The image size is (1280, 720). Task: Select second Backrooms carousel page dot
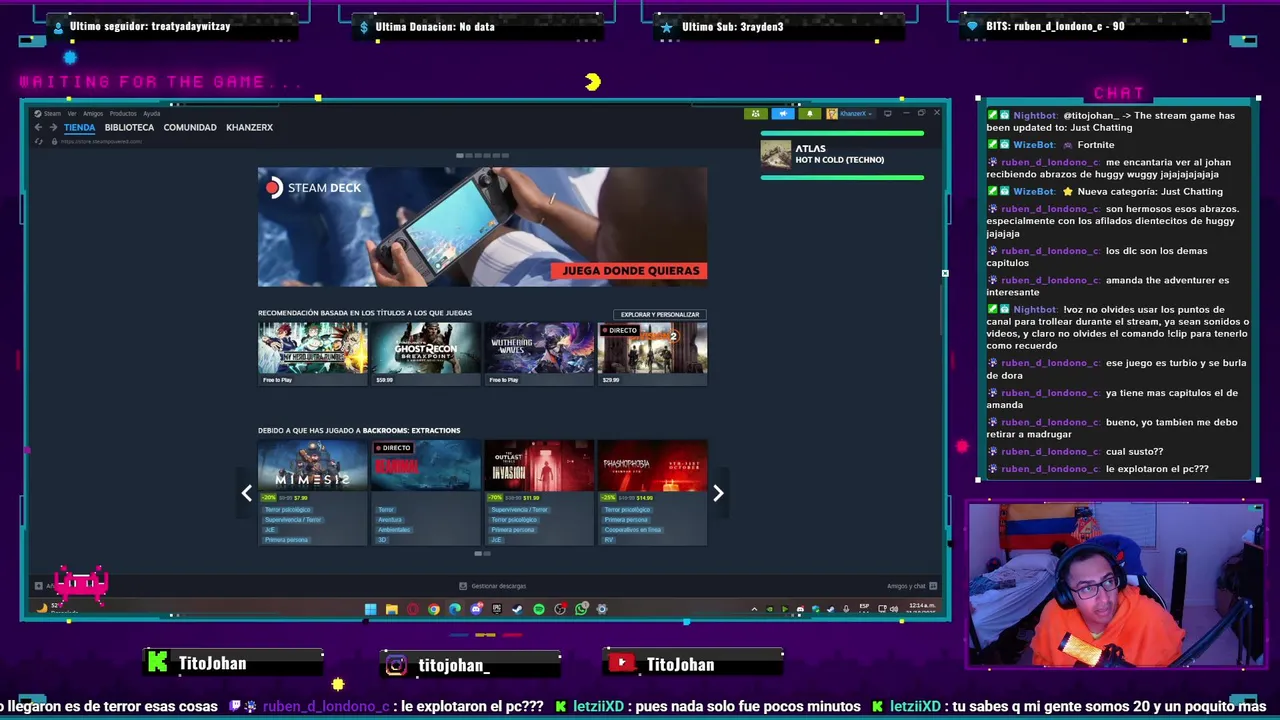pos(487,553)
